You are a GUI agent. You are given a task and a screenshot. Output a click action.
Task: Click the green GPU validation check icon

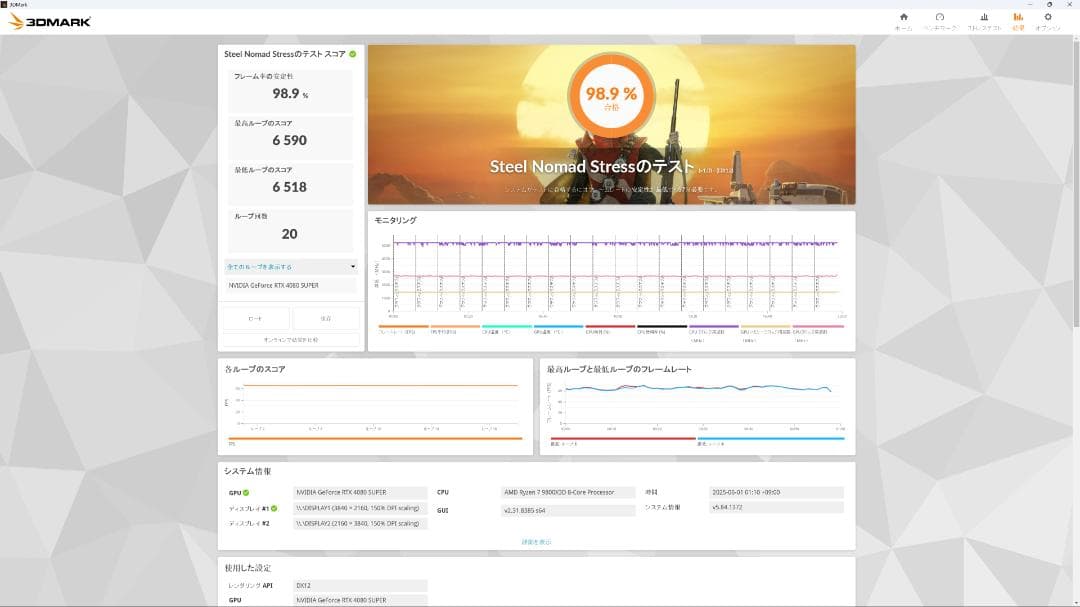(246, 492)
